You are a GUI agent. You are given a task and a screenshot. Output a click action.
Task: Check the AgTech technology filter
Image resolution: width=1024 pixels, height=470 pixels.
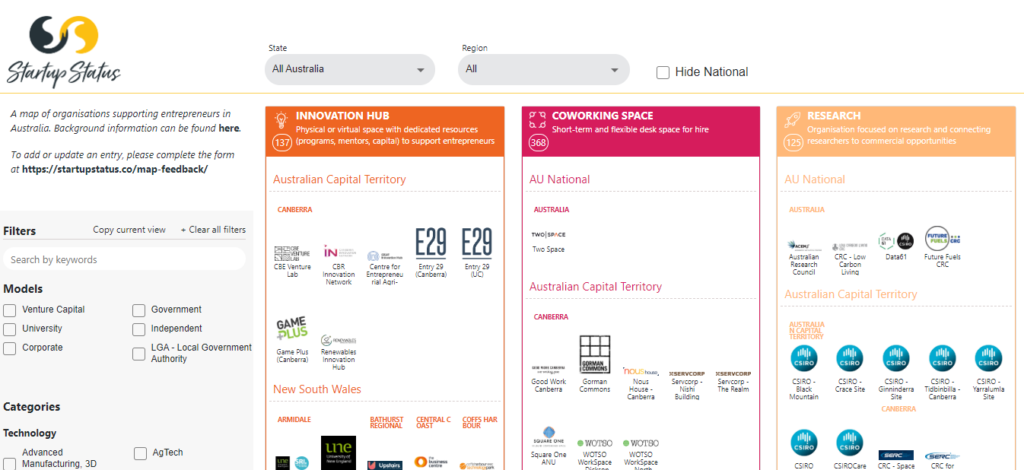tap(140, 453)
